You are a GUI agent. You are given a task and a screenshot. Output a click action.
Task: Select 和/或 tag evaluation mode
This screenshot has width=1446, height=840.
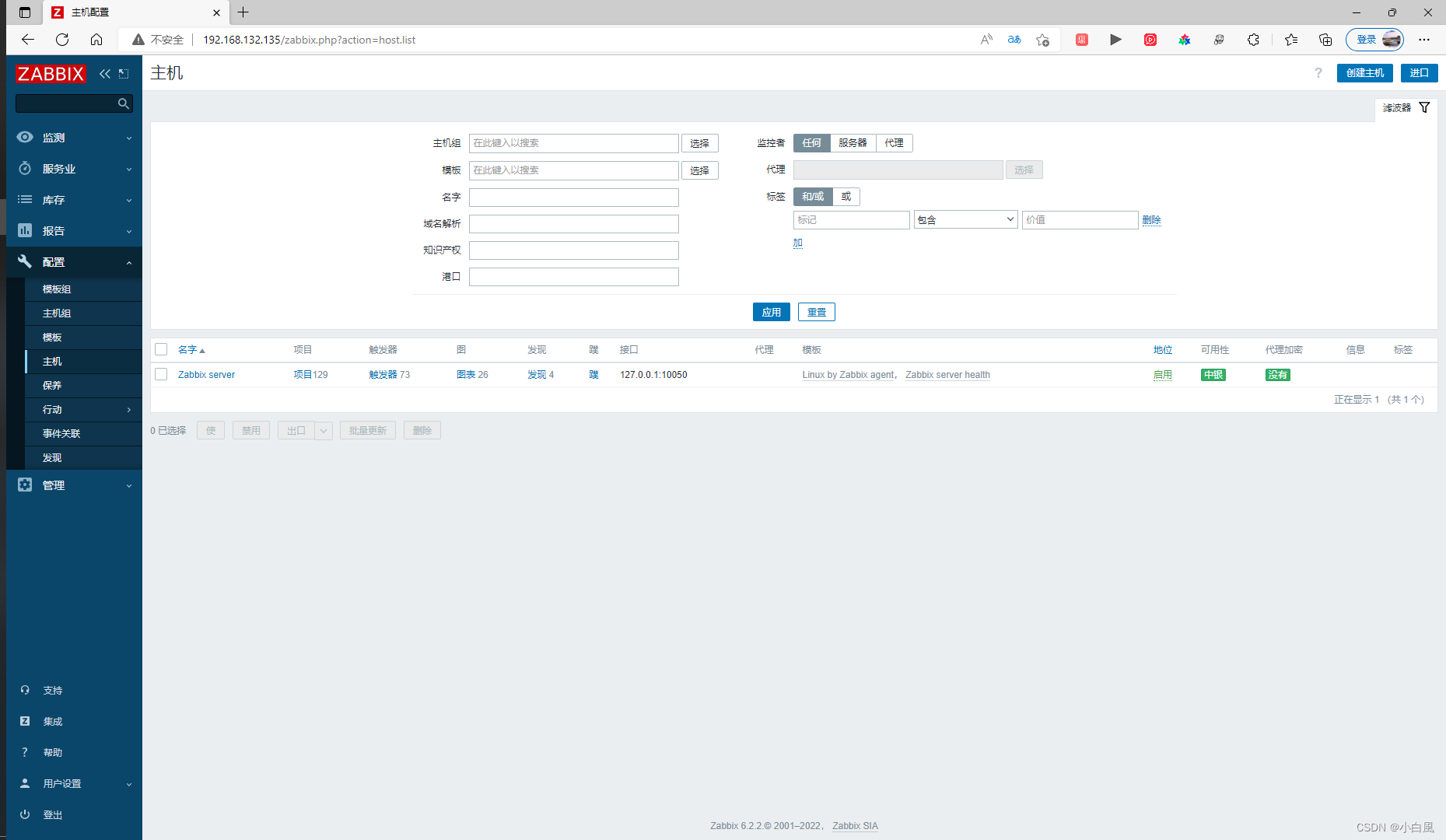[x=813, y=197]
